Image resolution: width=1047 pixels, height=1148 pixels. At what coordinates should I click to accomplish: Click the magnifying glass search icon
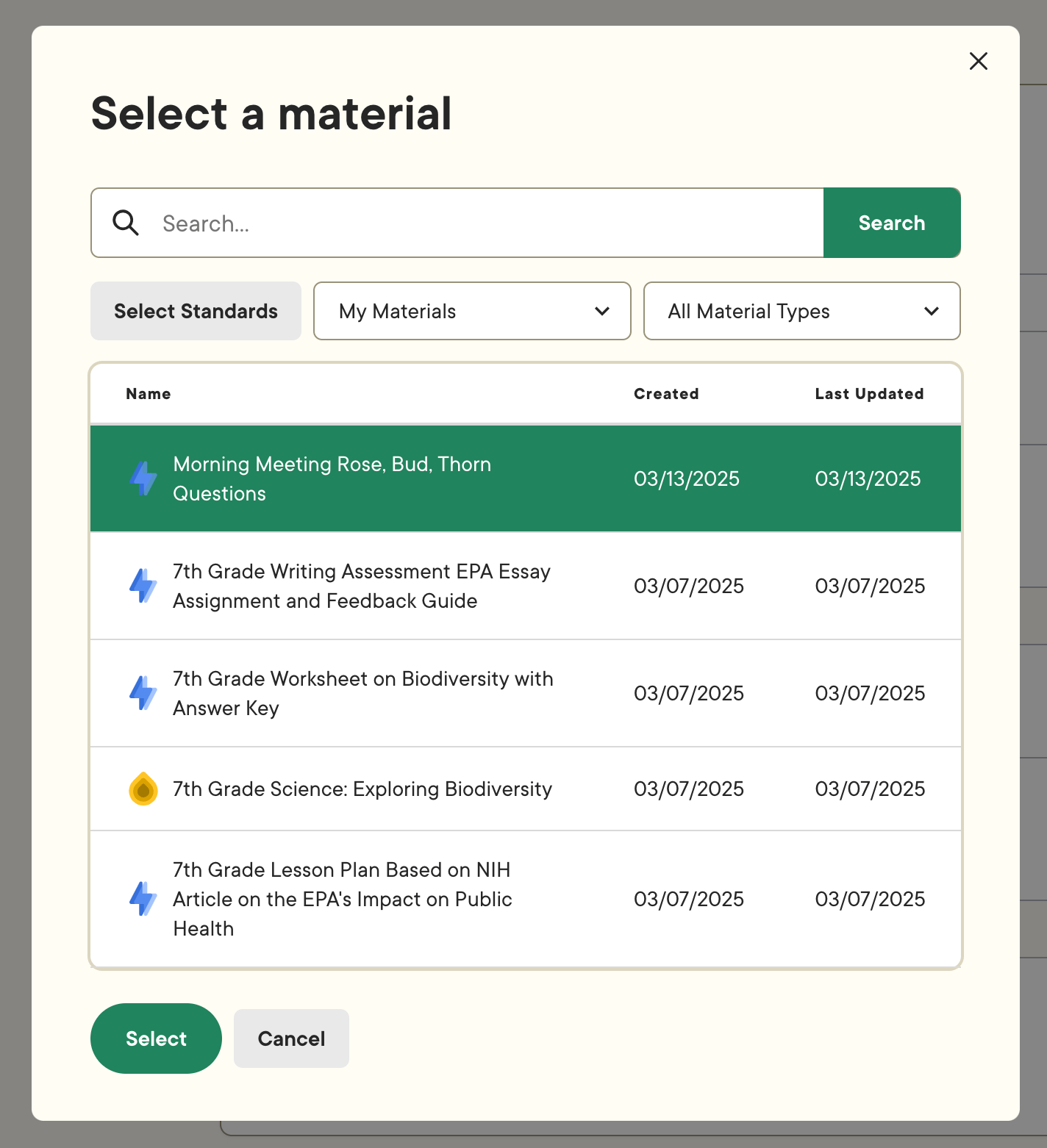(x=126, y=223)
